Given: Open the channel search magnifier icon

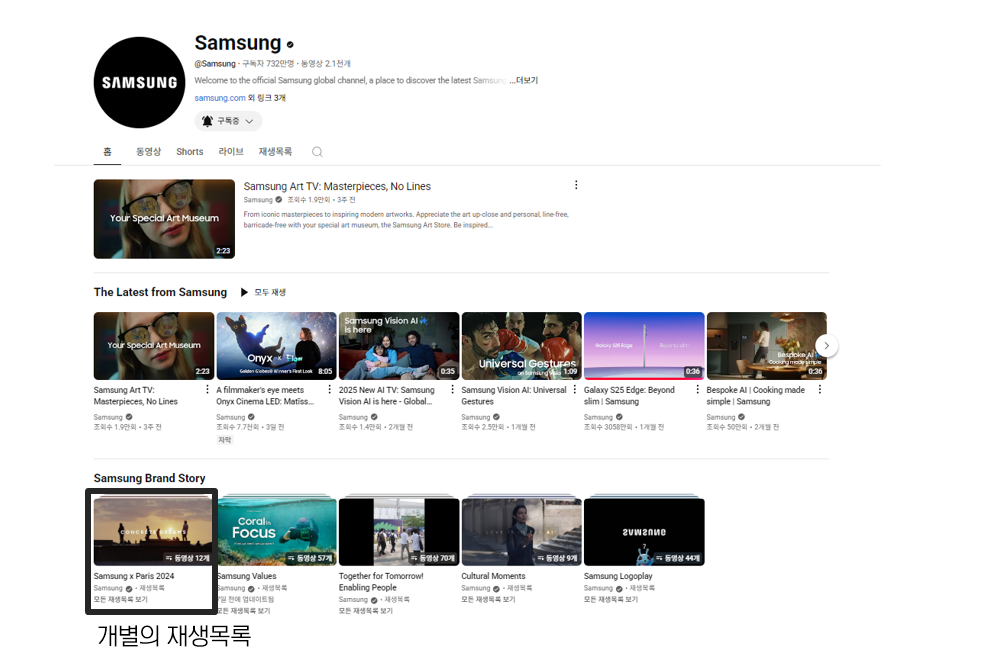Looking at the screenshot, I should click(x=317, y=152).
